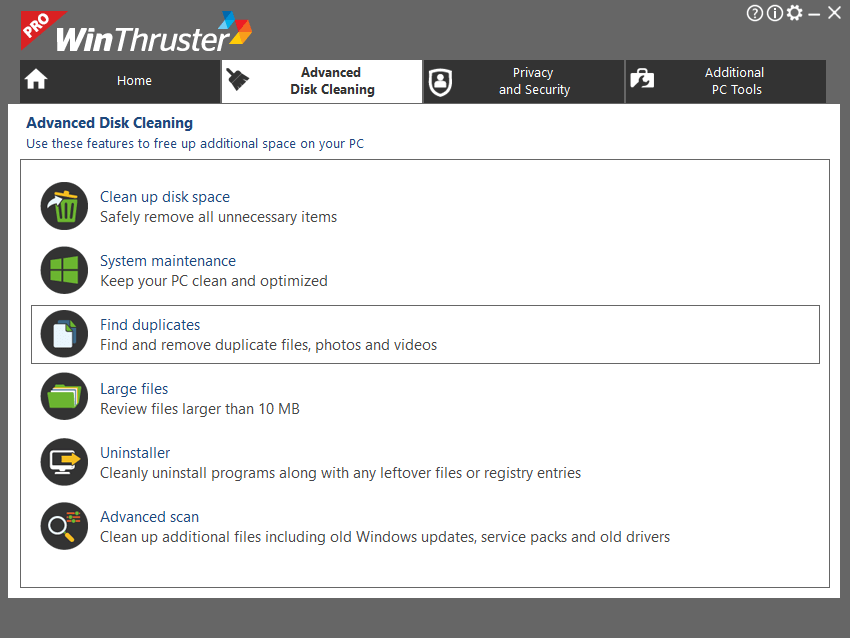Open the Find duplicates link
The height and width of the screenshot is (638, 850).
coord(150,325)
